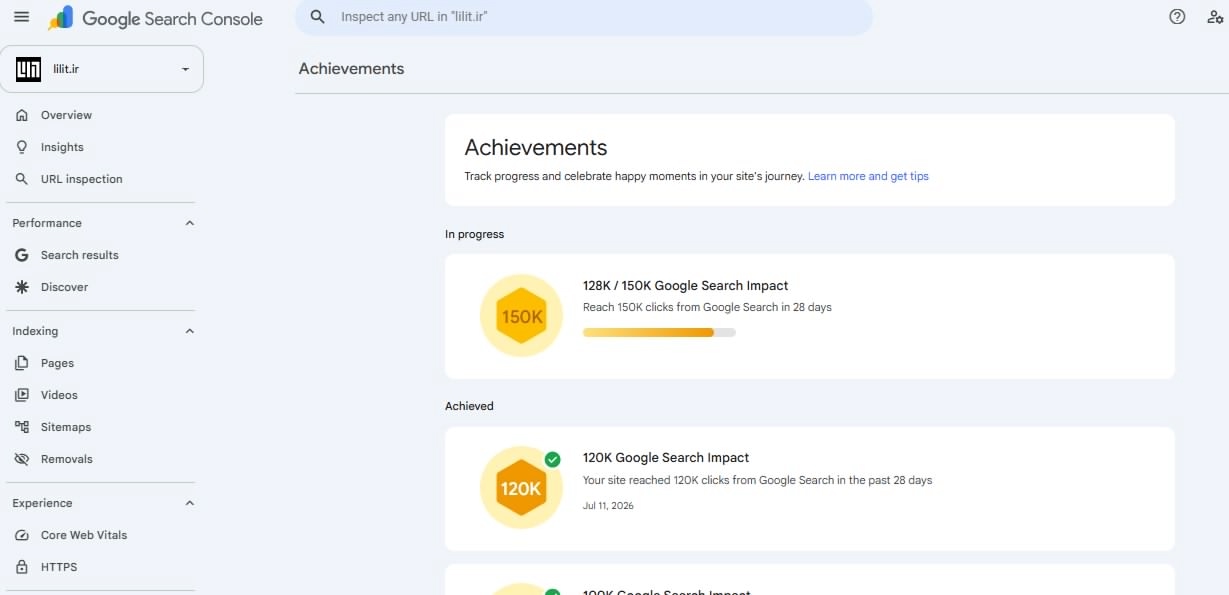Click the HTTPS lock icon

(22, 567)
